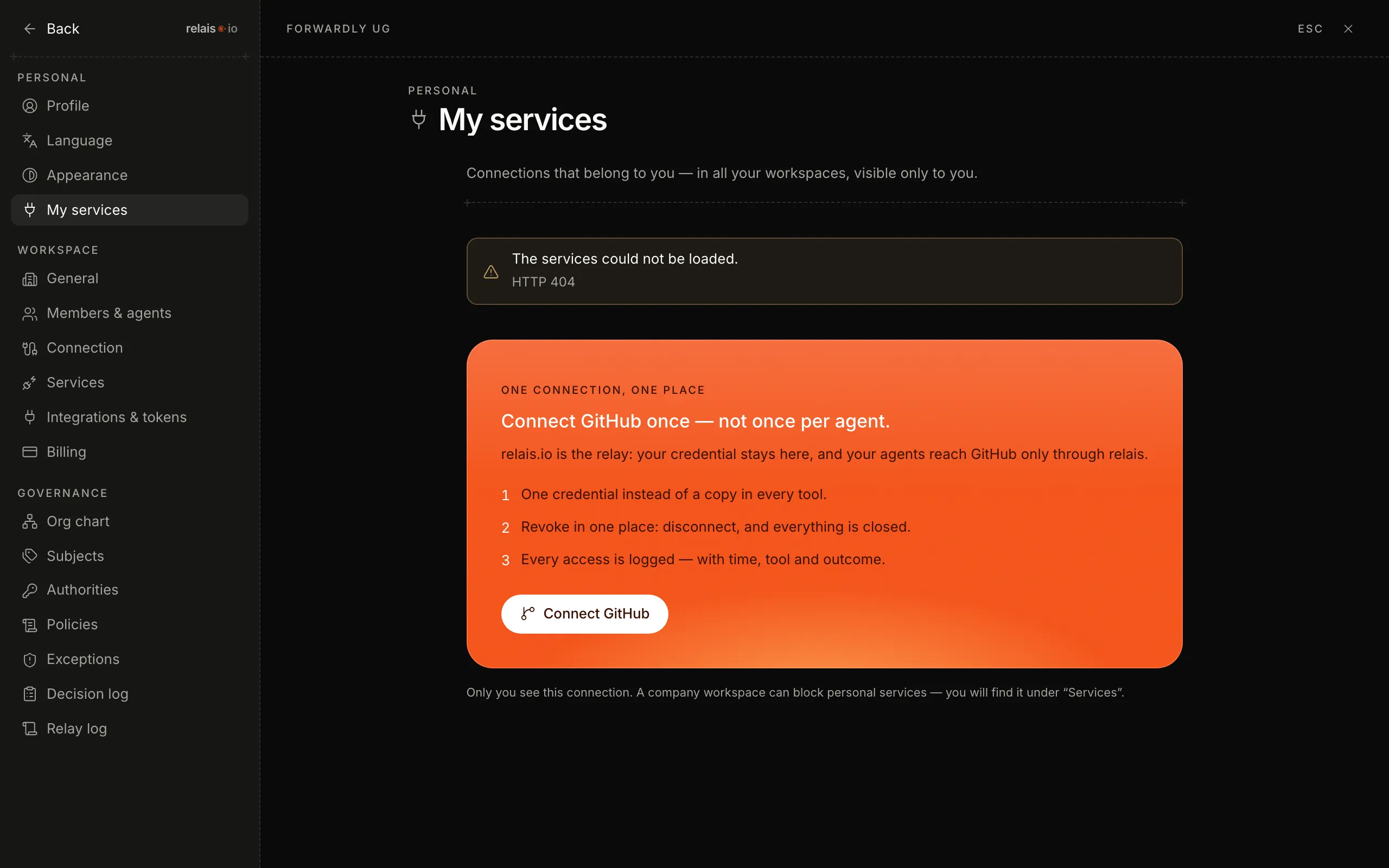Viewport: 1389px width, 868px height.
Task: Open Policies page
Action: [129, 624]
